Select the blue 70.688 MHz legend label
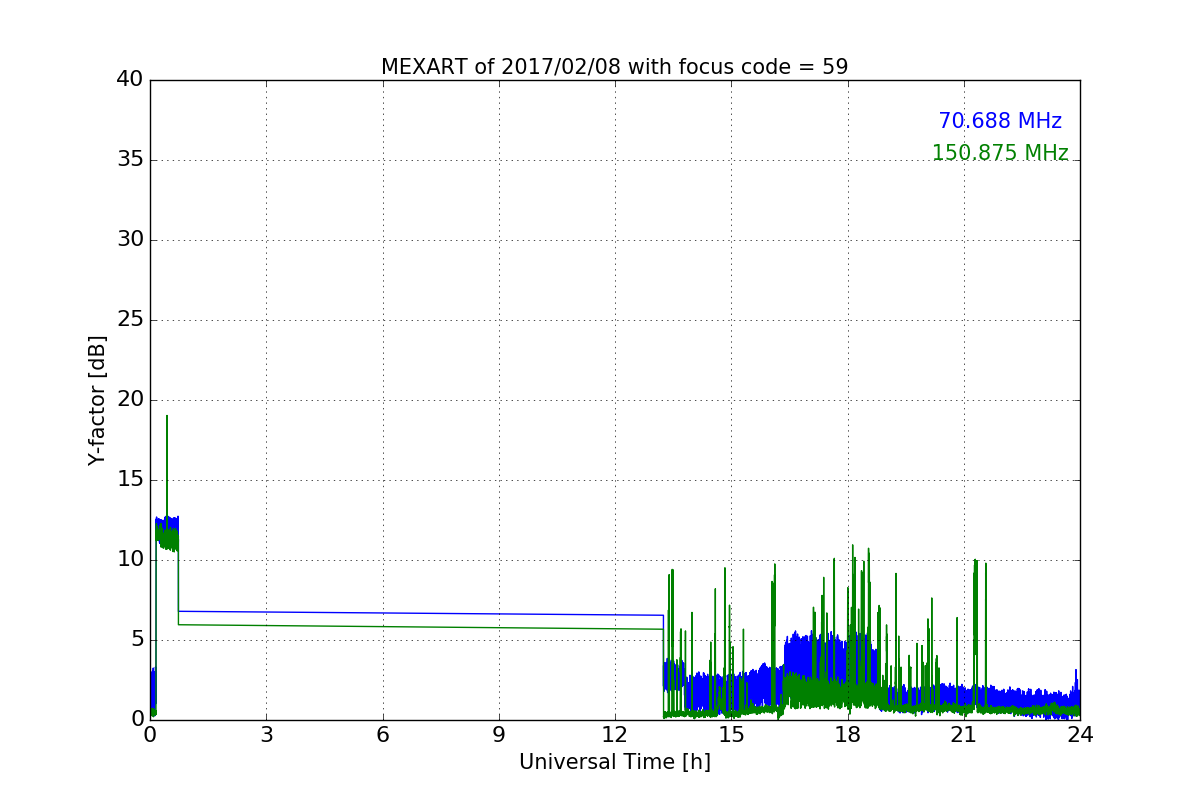 (x=1000, y=121)
